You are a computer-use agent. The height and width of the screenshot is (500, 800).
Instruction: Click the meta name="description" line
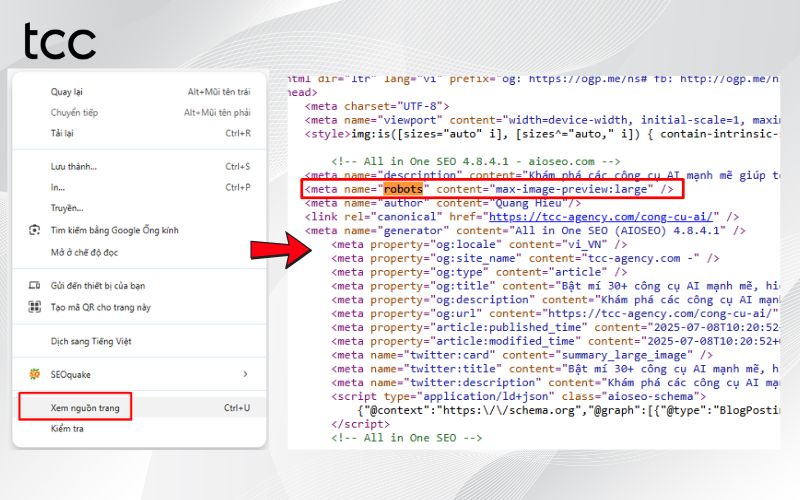click(542, 175)
